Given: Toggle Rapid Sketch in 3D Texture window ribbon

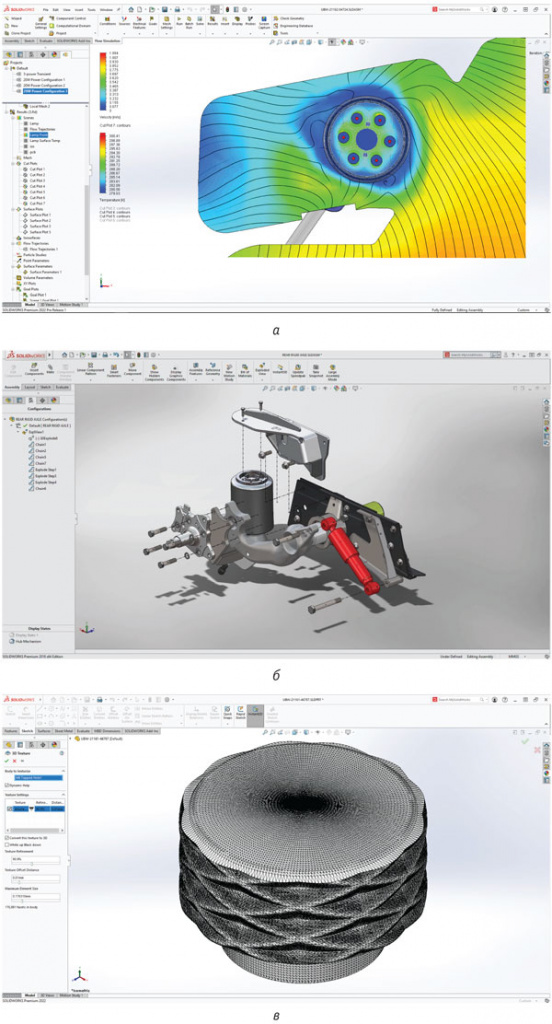Looking at the screenshot, I should [240, 712].
